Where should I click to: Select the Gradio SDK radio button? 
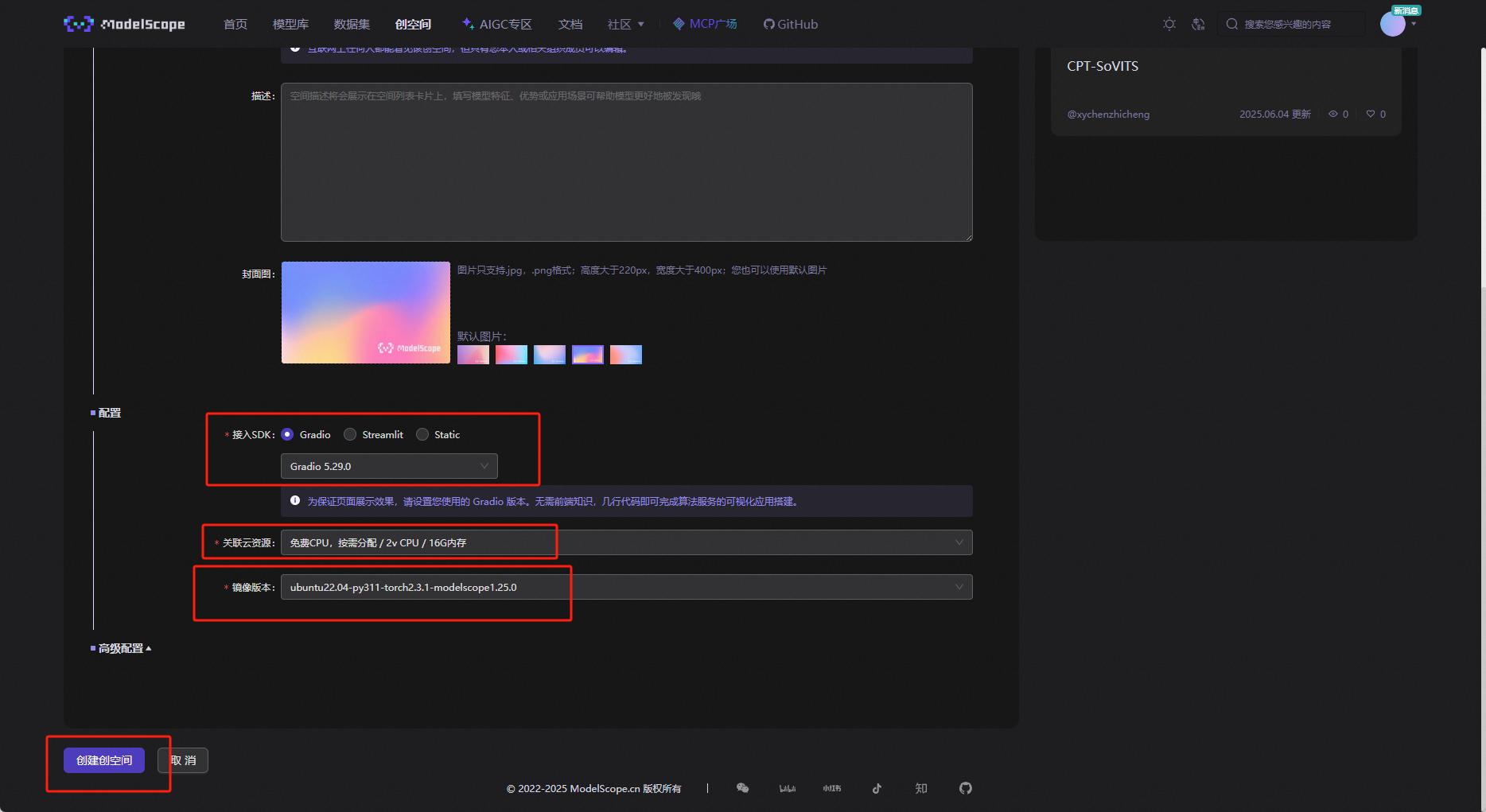tap(287, 434)
